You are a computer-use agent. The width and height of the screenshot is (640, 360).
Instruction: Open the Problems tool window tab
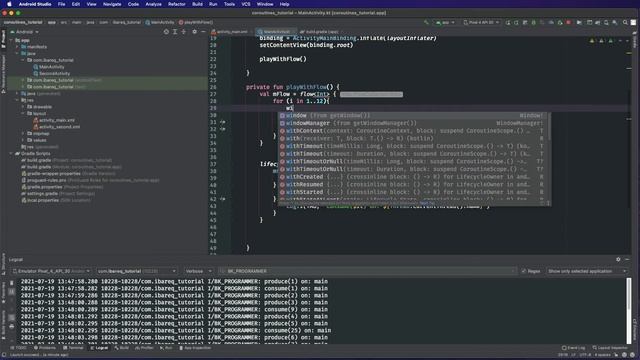coord(45,348)
